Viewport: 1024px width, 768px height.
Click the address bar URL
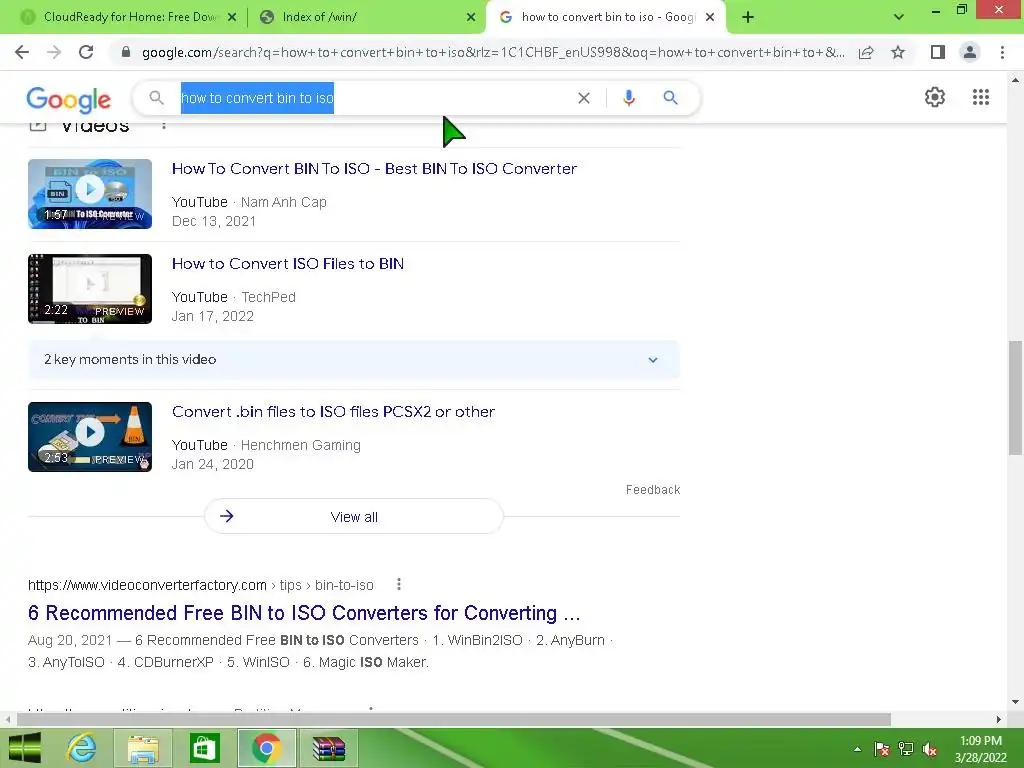pos(493,52)
